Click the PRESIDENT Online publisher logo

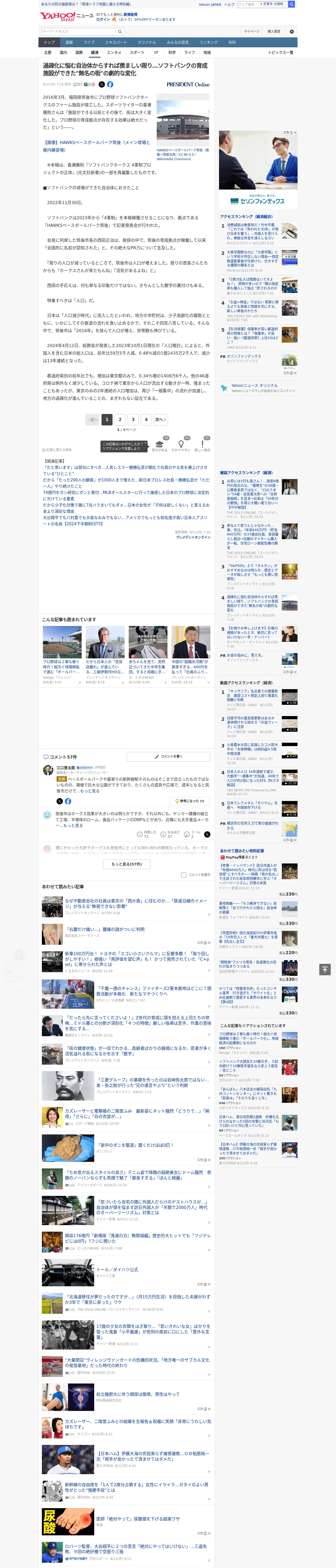188,85
